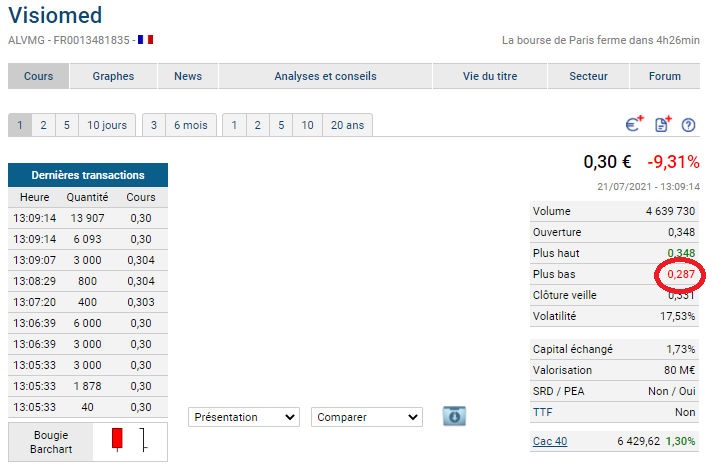727x466 pixels.
Task: Open the News tab
Action: [x=188, y=76]
